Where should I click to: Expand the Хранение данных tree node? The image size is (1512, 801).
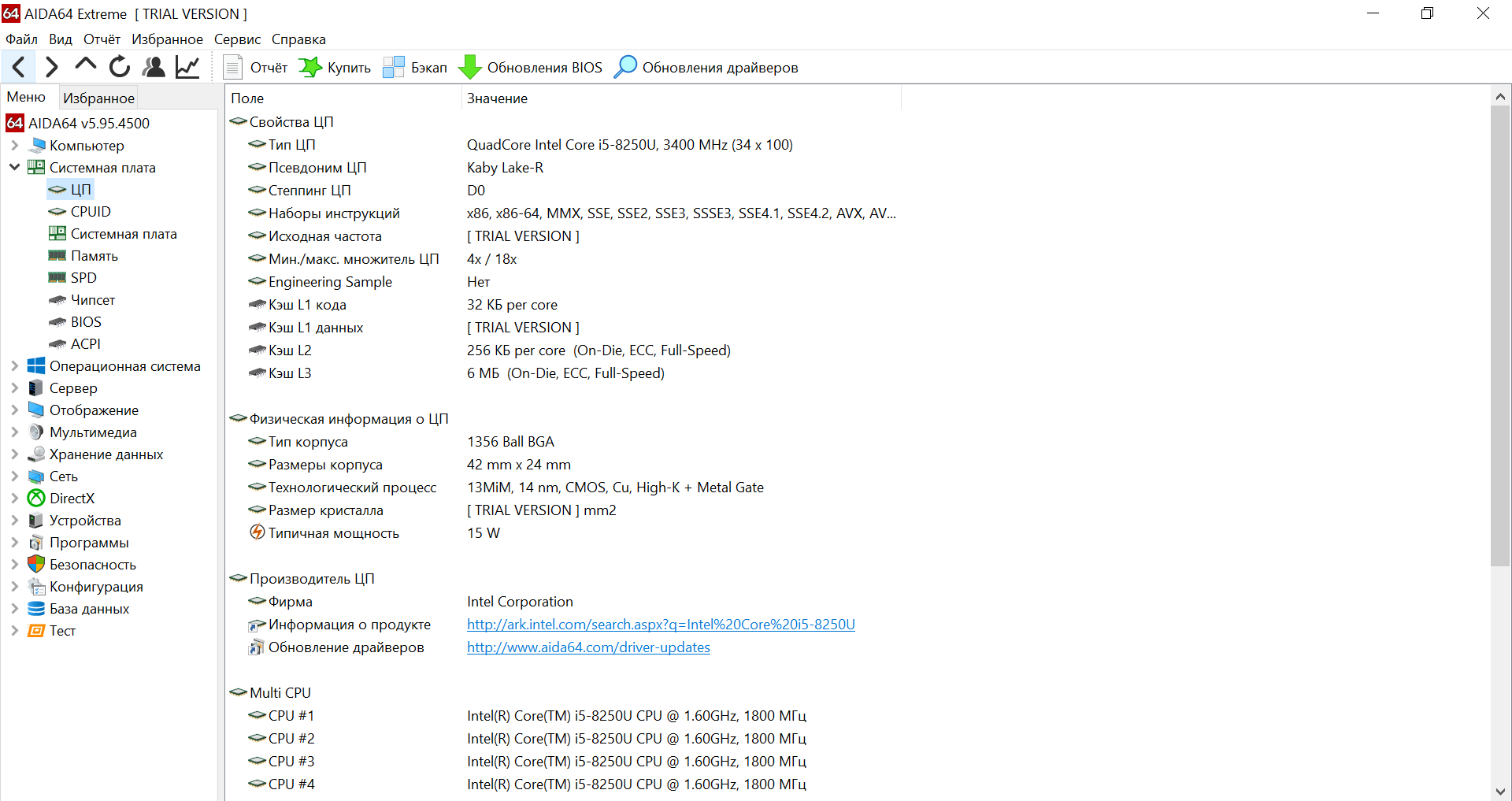click(14, 454)
